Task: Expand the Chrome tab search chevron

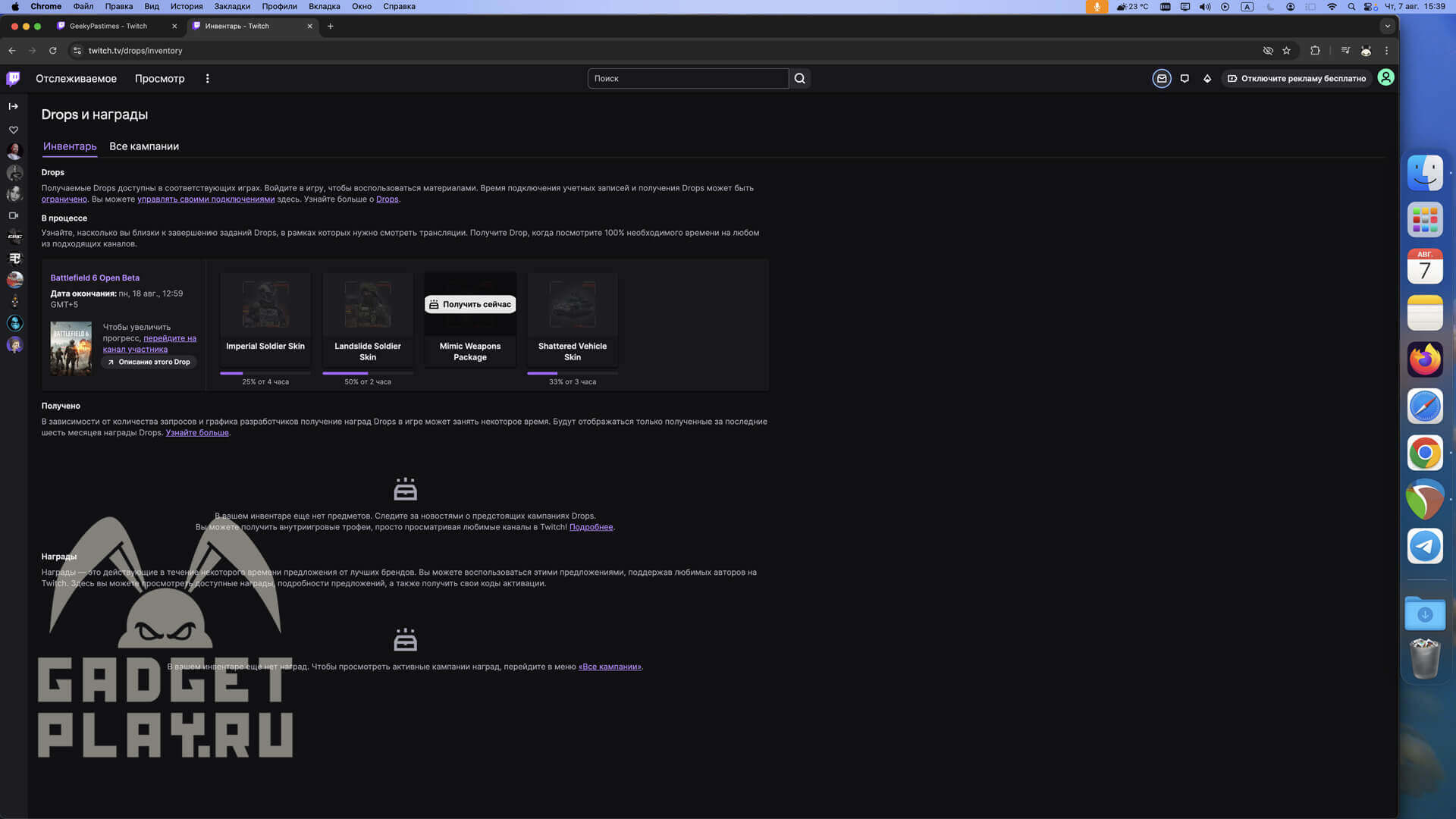Action: 1387,26
